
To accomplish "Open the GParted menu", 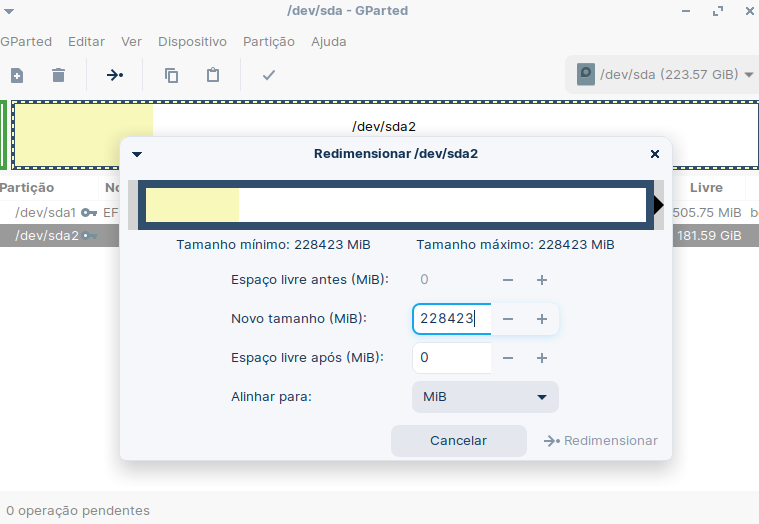I will (x=26, y=42).
